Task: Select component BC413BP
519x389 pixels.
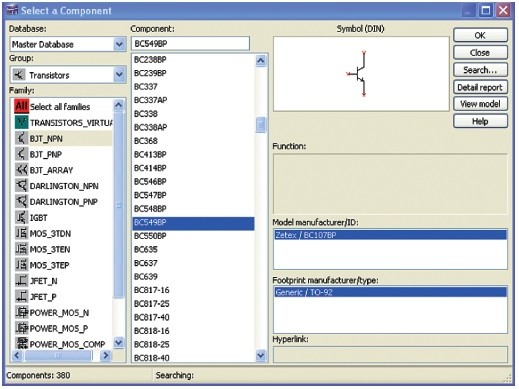Action: coord(193,154)
